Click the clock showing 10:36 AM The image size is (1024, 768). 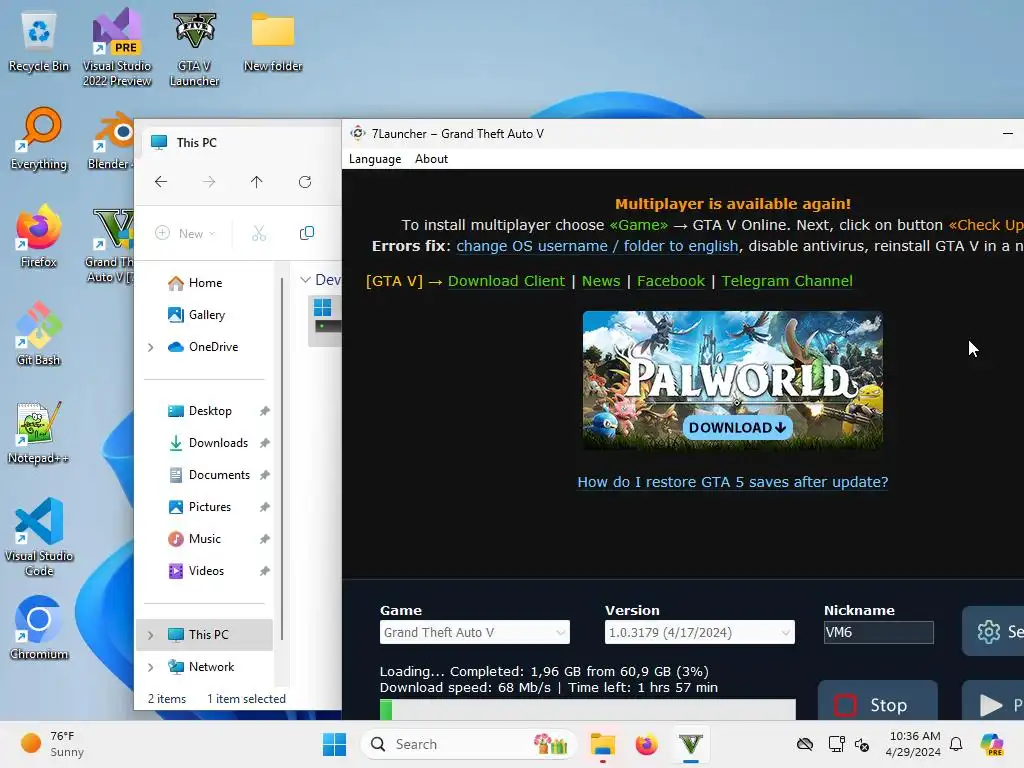click(x=914, y=744)
